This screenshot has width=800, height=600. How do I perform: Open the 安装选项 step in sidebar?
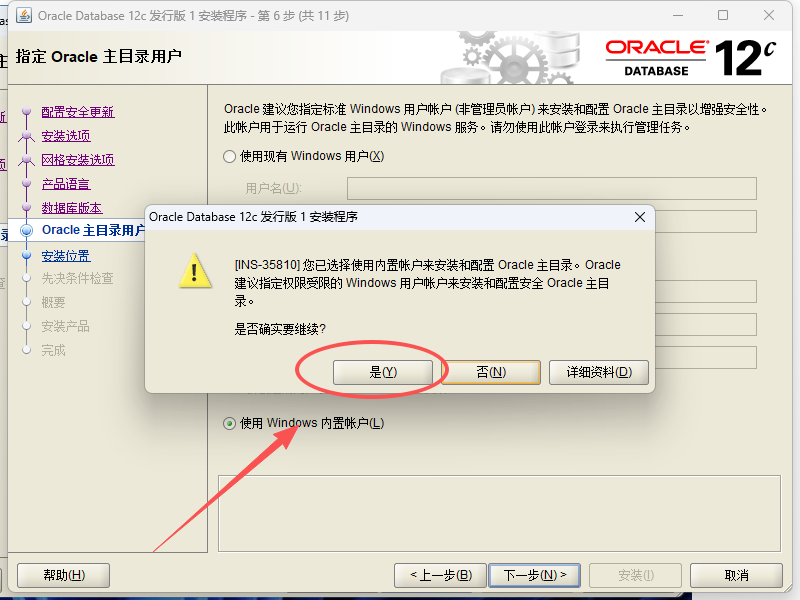click(66, 136)
